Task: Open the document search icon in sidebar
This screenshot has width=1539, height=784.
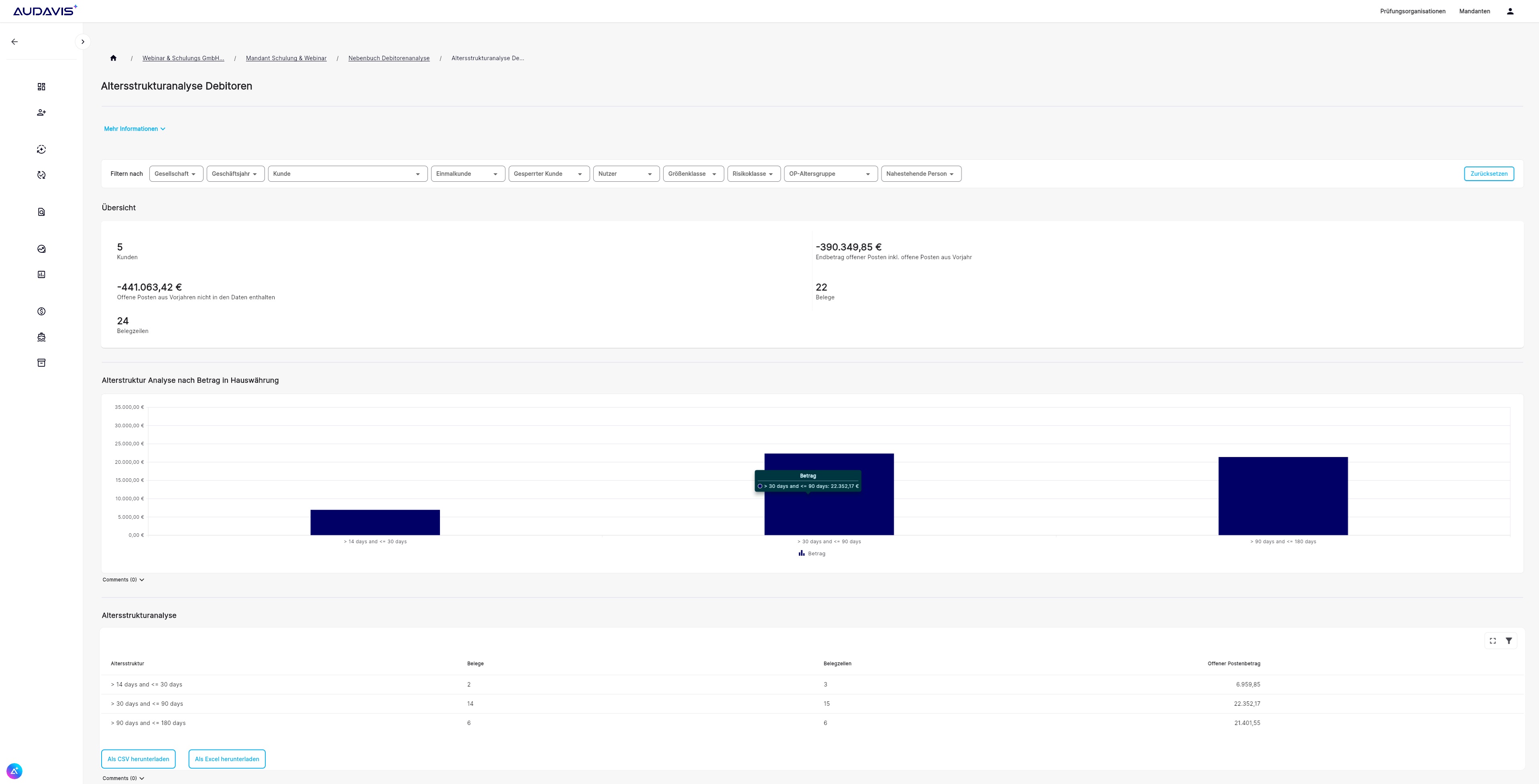Action: [41, 212]
